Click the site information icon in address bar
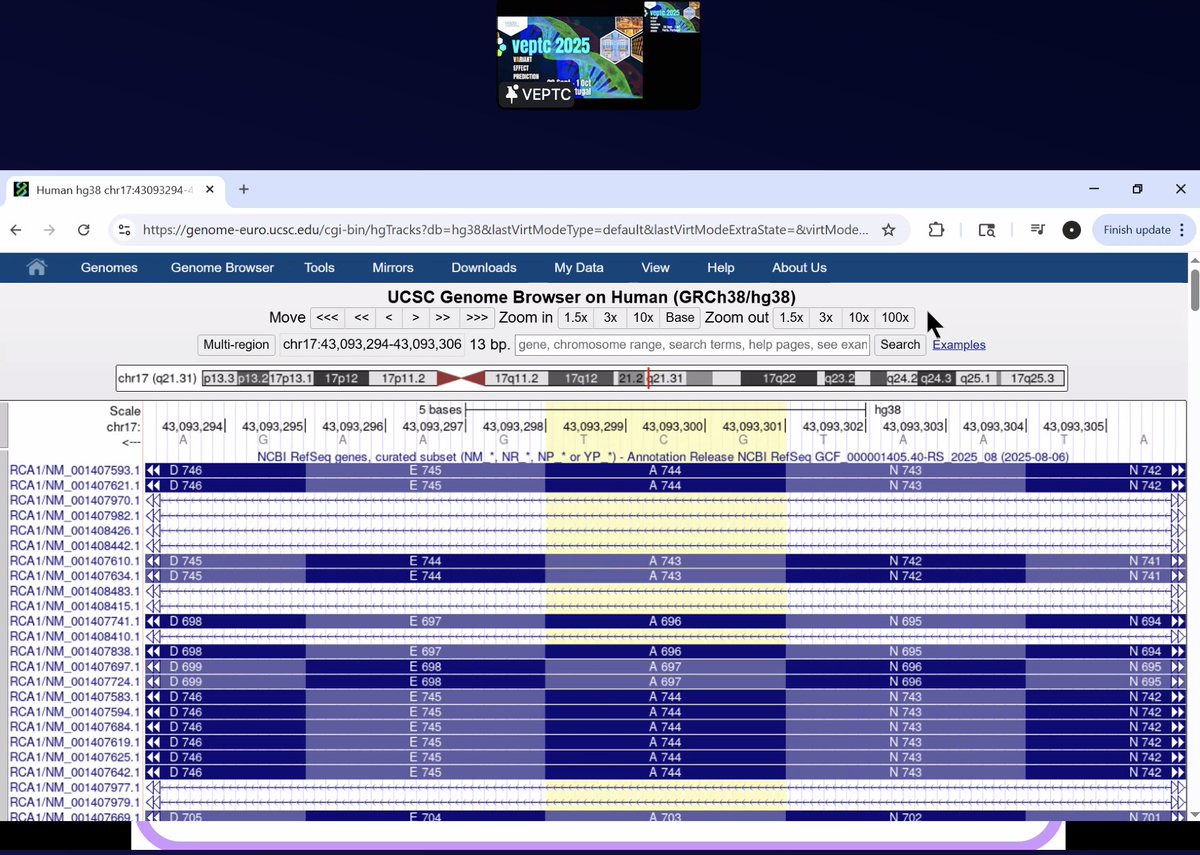This screenshot has width=1200, height=855. pyautogui.click(x=125, y=229)
